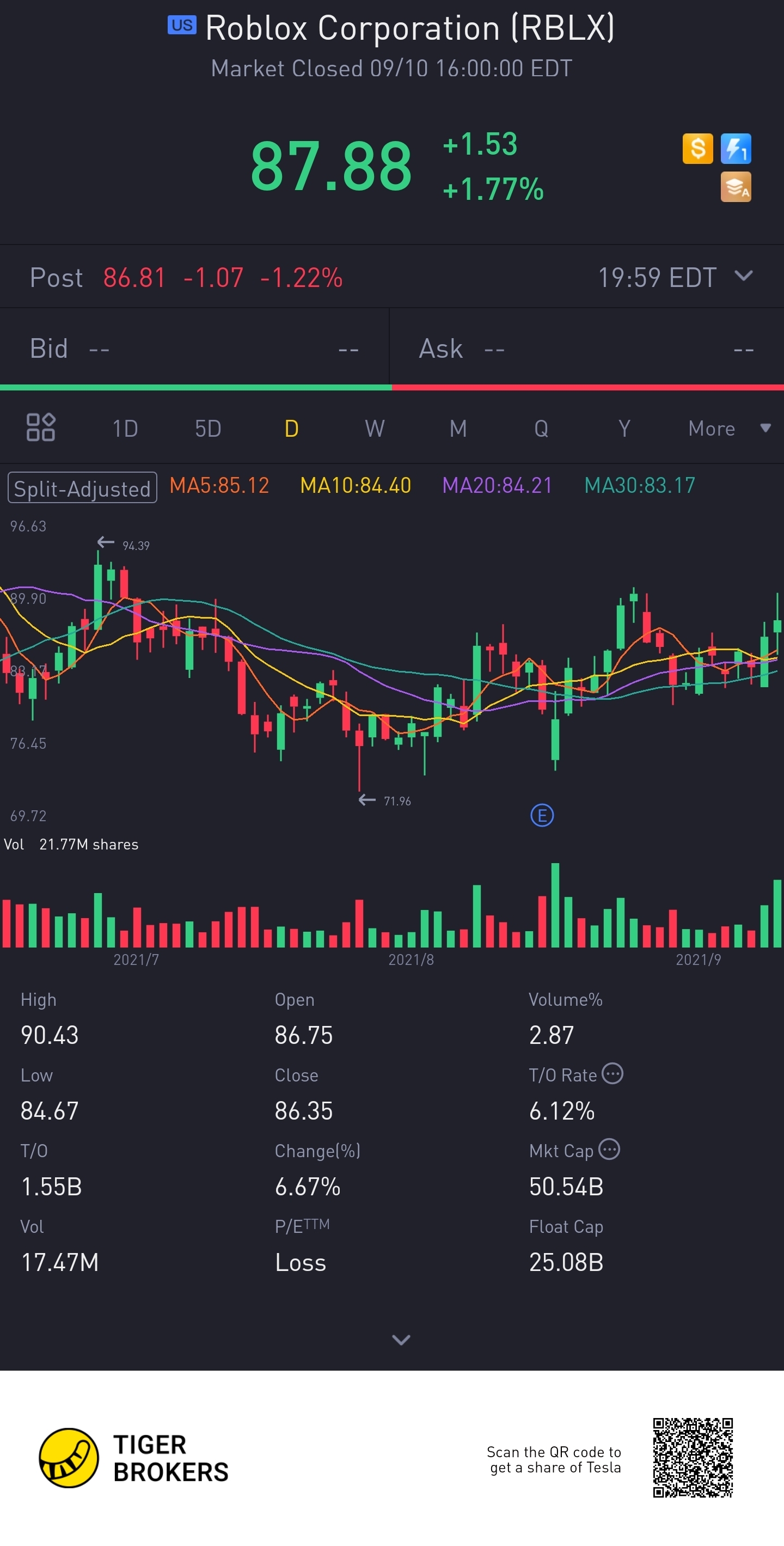The width and height of the screenshot is (784, 1546).
Task: Tap the T/O value 1.55B
Action: [52, 1187]
